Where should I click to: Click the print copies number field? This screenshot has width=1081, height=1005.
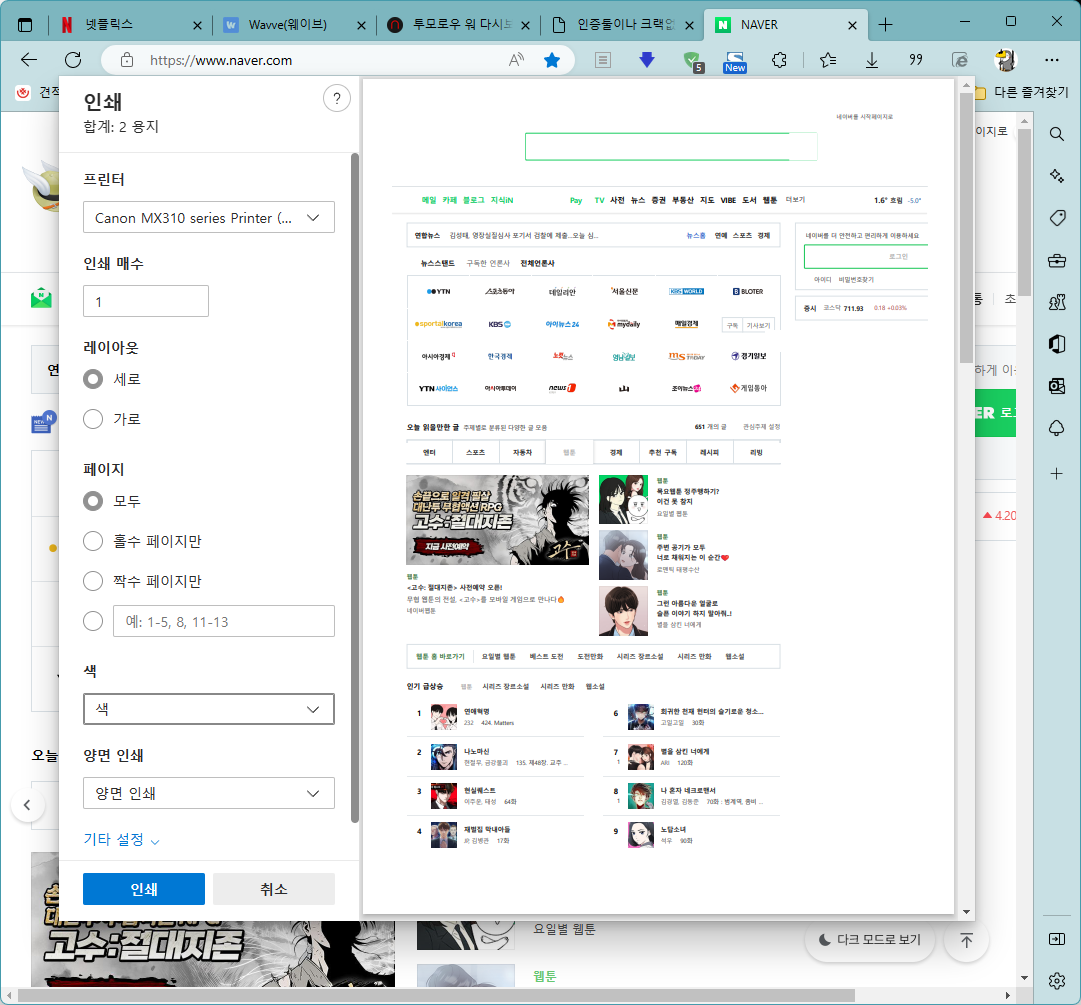click(146, 301)
